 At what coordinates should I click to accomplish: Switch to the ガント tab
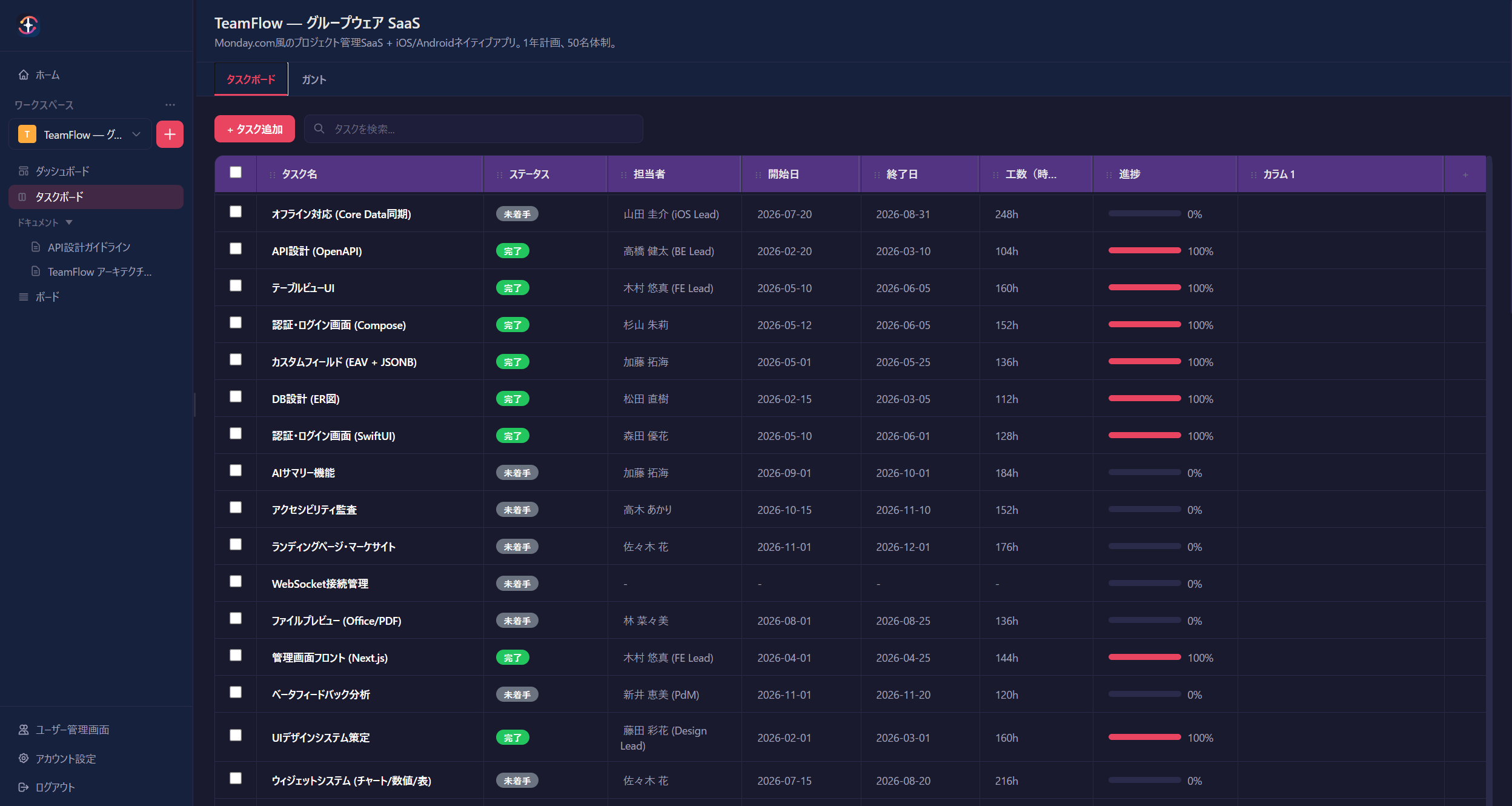tap(314, 79)
